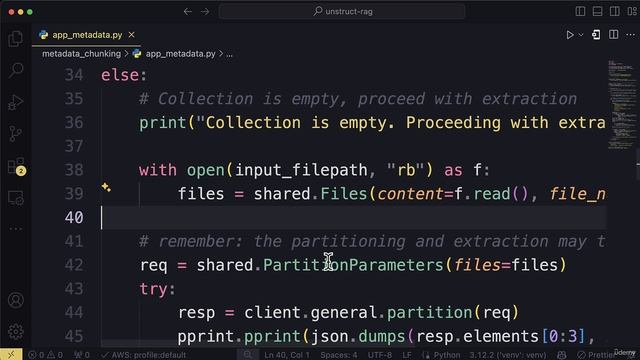Open the run button dropdown chevron
This screenshot has width=640, height=360.
pyautogui.click(x=581, y=35)
